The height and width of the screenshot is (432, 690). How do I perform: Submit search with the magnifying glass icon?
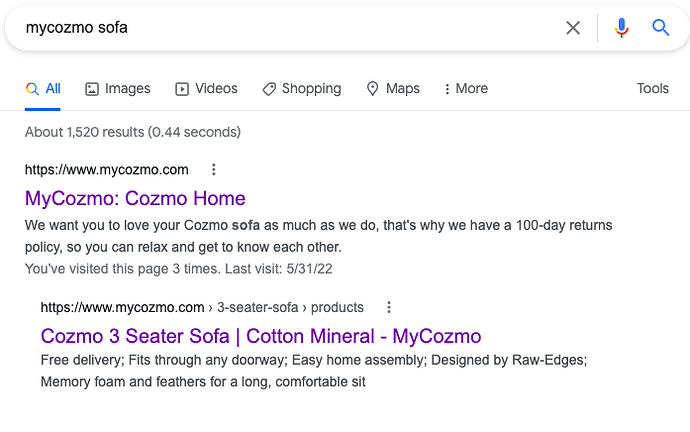[x=661, y=28]
